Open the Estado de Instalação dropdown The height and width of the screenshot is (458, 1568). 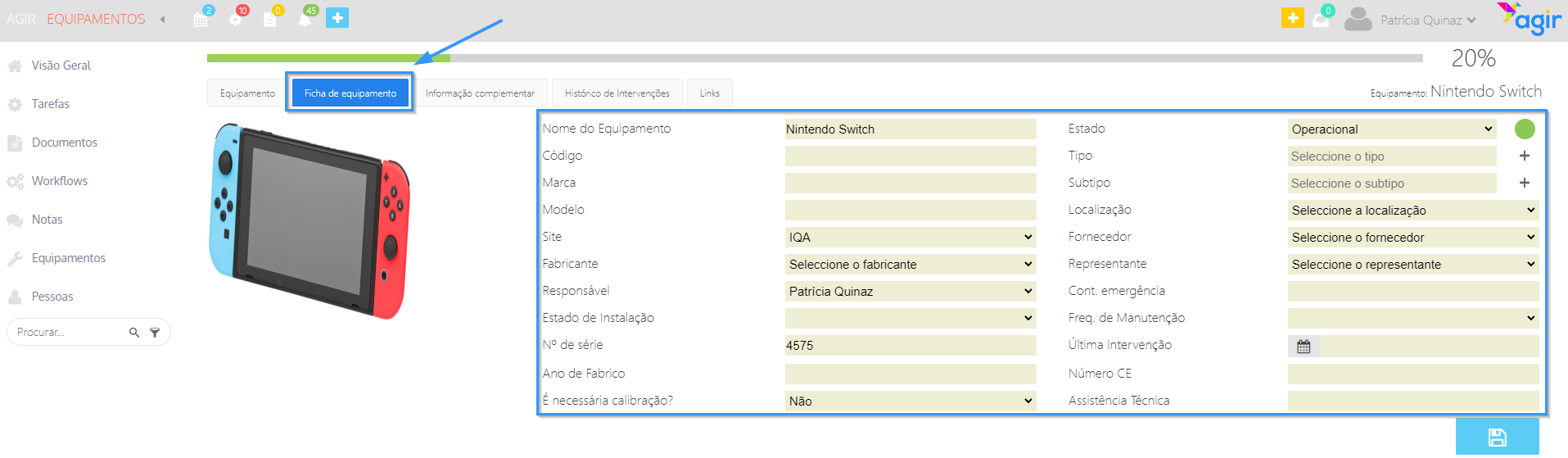(911, 319)
